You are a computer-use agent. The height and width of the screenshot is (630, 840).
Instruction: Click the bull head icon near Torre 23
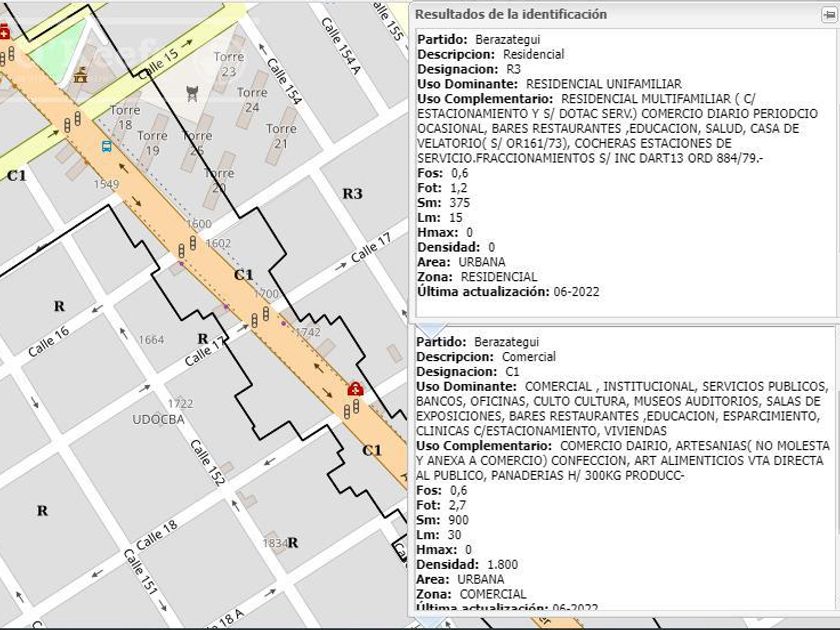(192, 94)
